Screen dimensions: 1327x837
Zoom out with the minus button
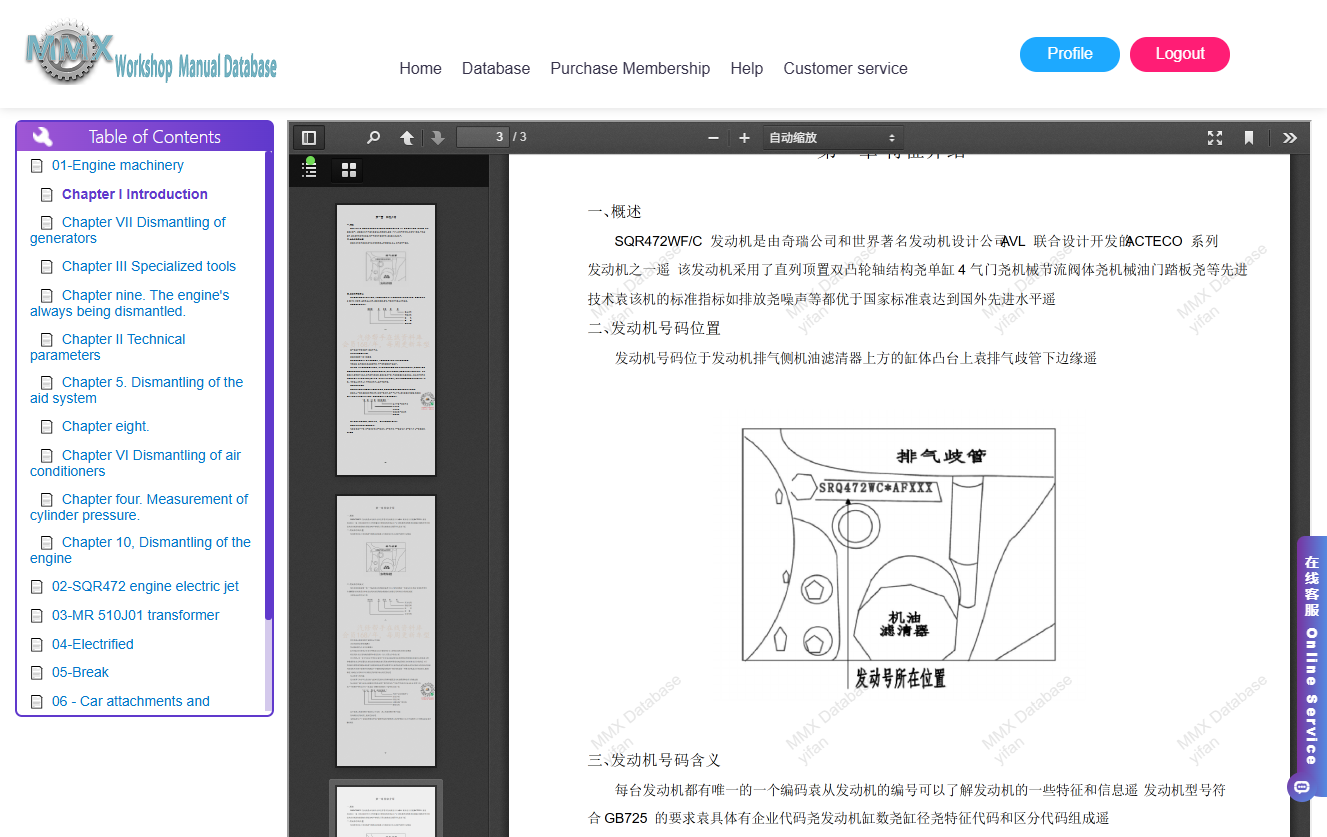[713, 138]
